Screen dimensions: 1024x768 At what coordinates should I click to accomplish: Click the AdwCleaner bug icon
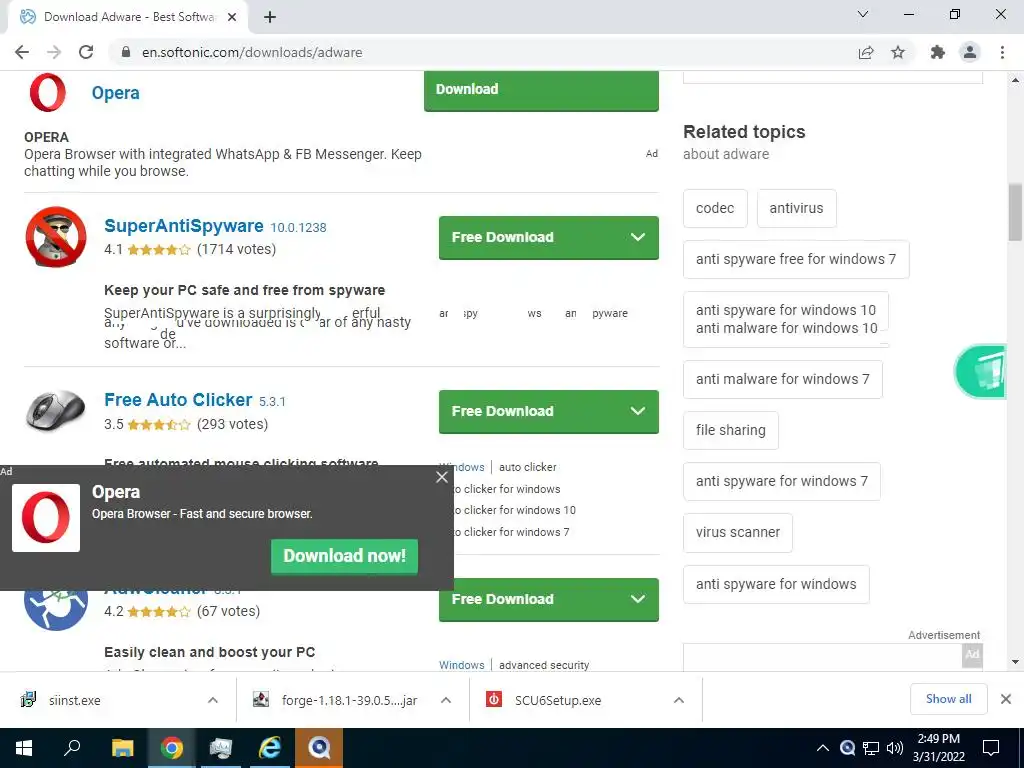[x=56, y=610]
